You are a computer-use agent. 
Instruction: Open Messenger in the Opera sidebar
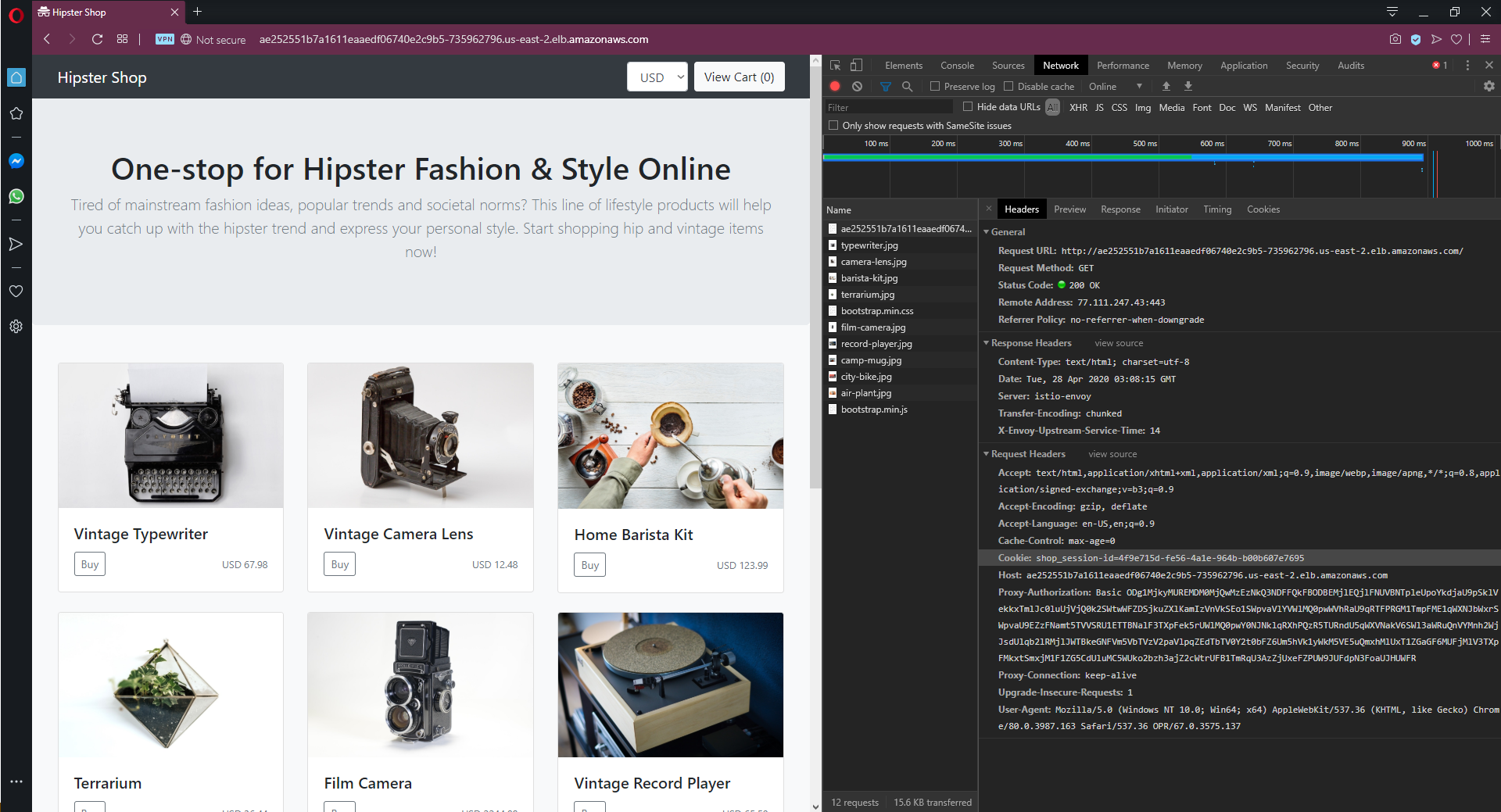coord(16,161)
